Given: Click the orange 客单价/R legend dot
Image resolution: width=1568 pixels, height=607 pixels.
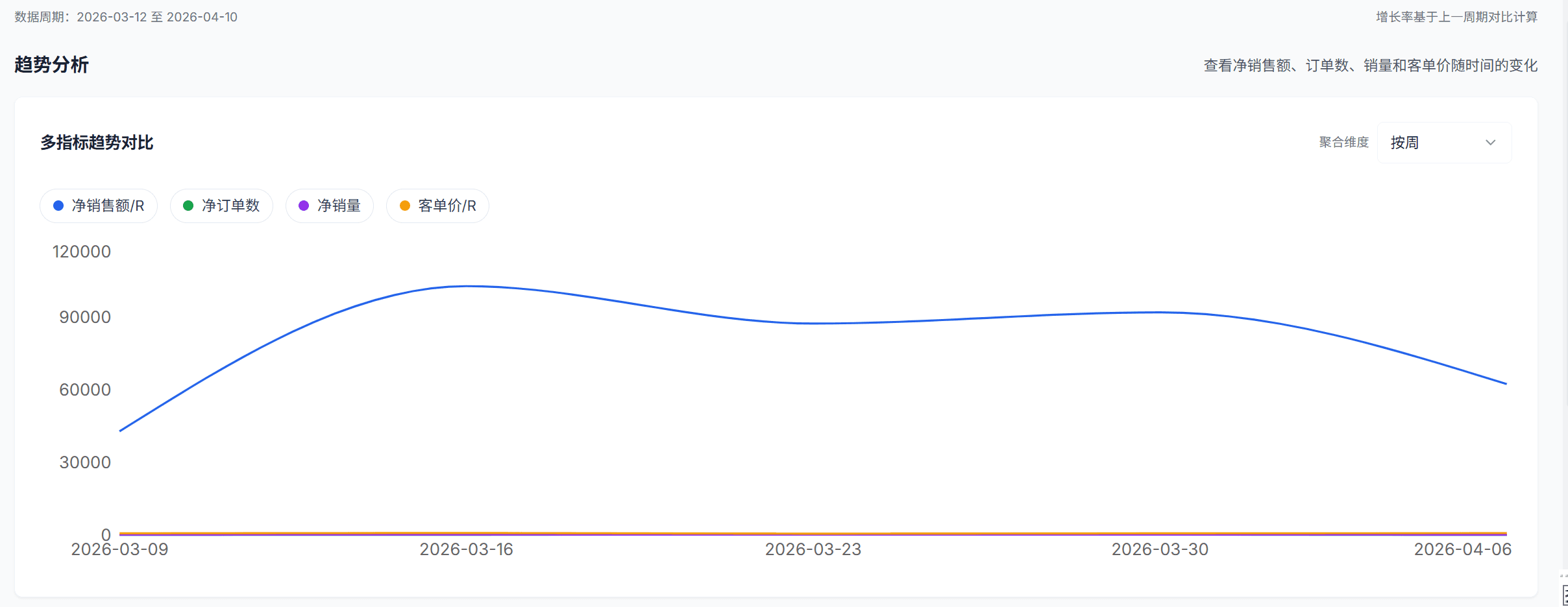Looking at the screenshot, I should click(406, 205).
